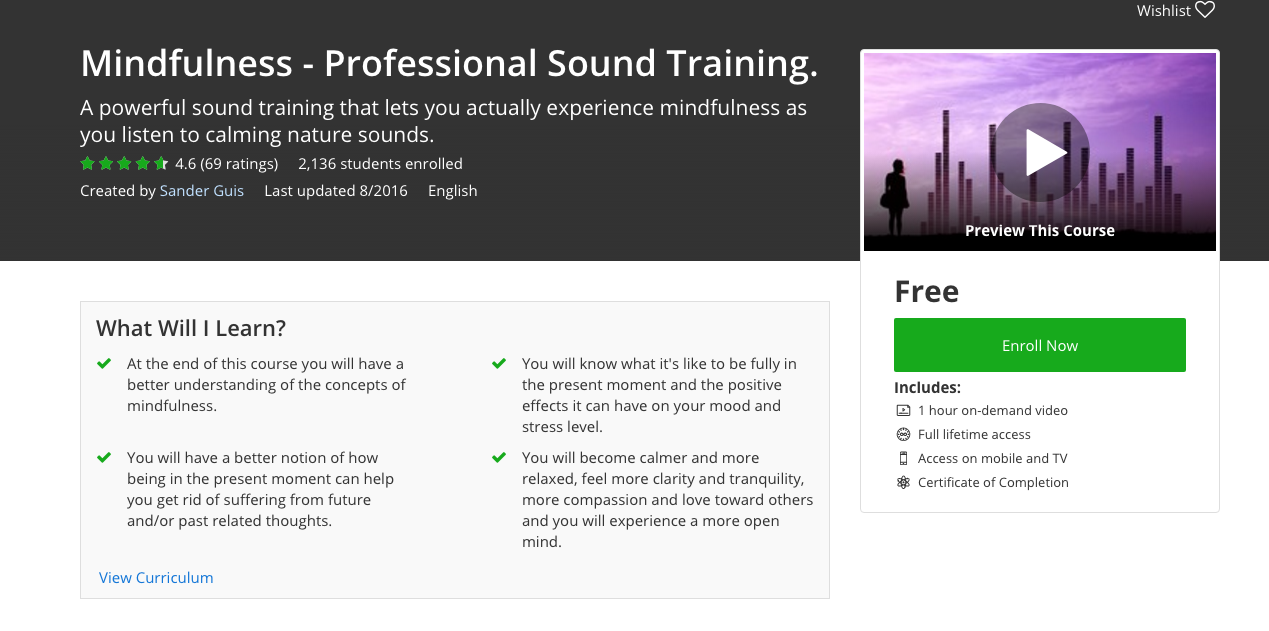Click the green star rating icons
The image size is (1269, 631).
(123, 164)
